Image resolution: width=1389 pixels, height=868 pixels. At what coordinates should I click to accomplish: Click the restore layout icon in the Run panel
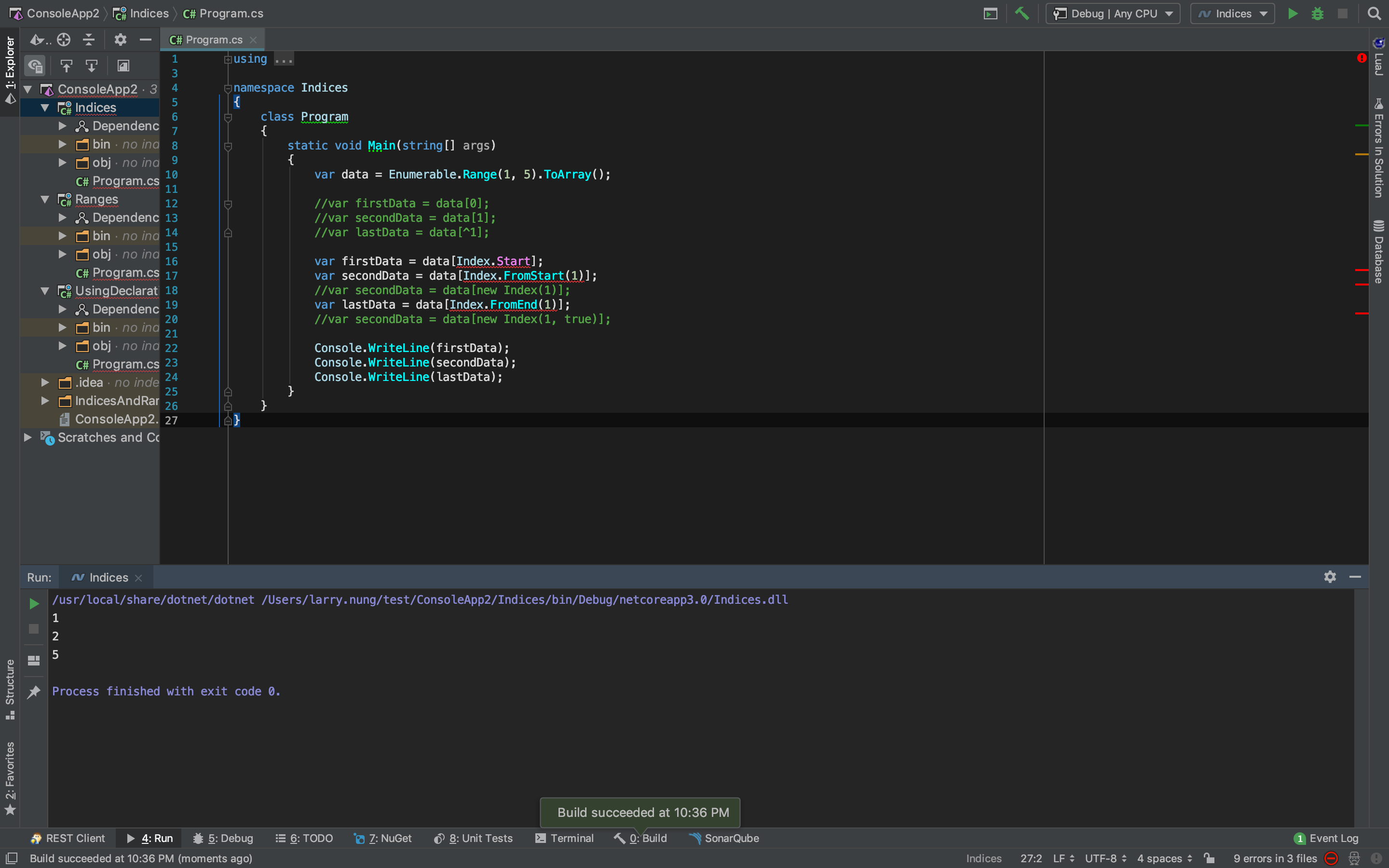coord(34,660)
